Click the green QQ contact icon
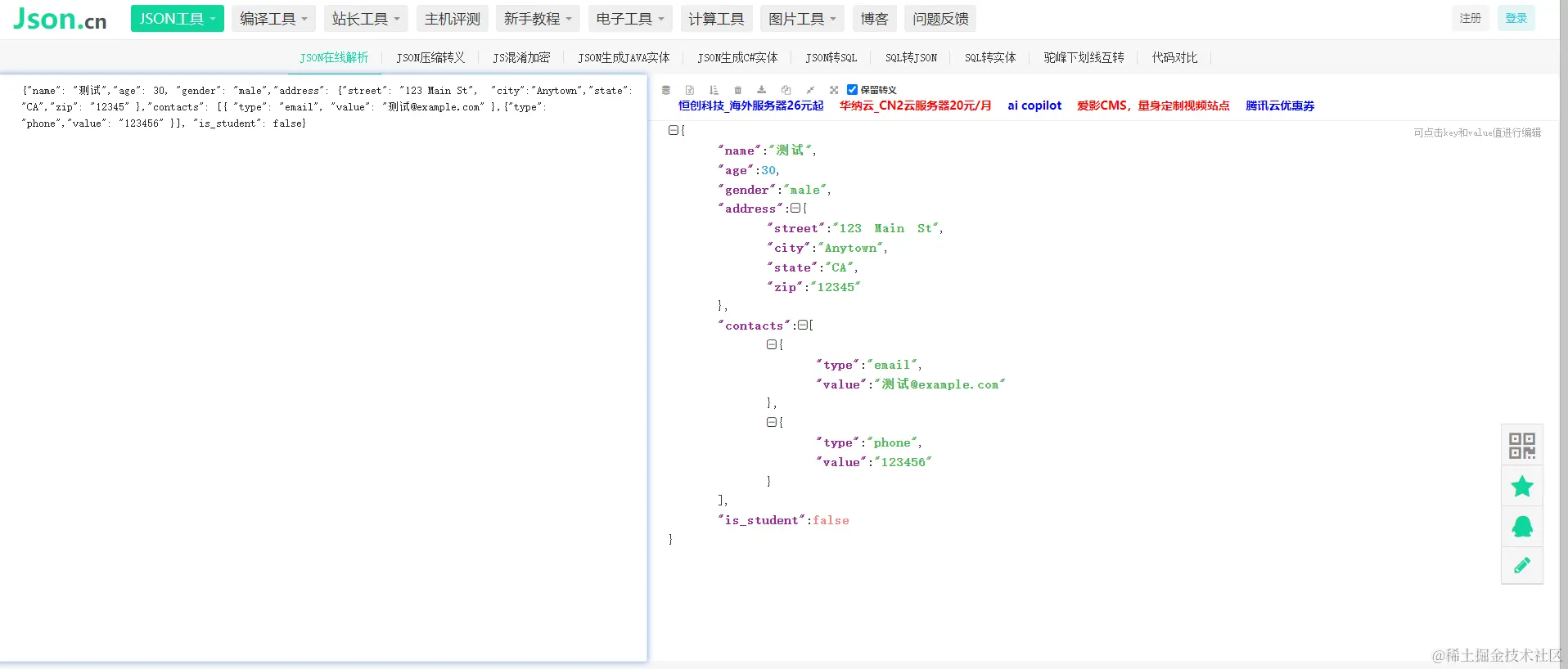Viewport: 1568px width, 669px height. 1522,527
